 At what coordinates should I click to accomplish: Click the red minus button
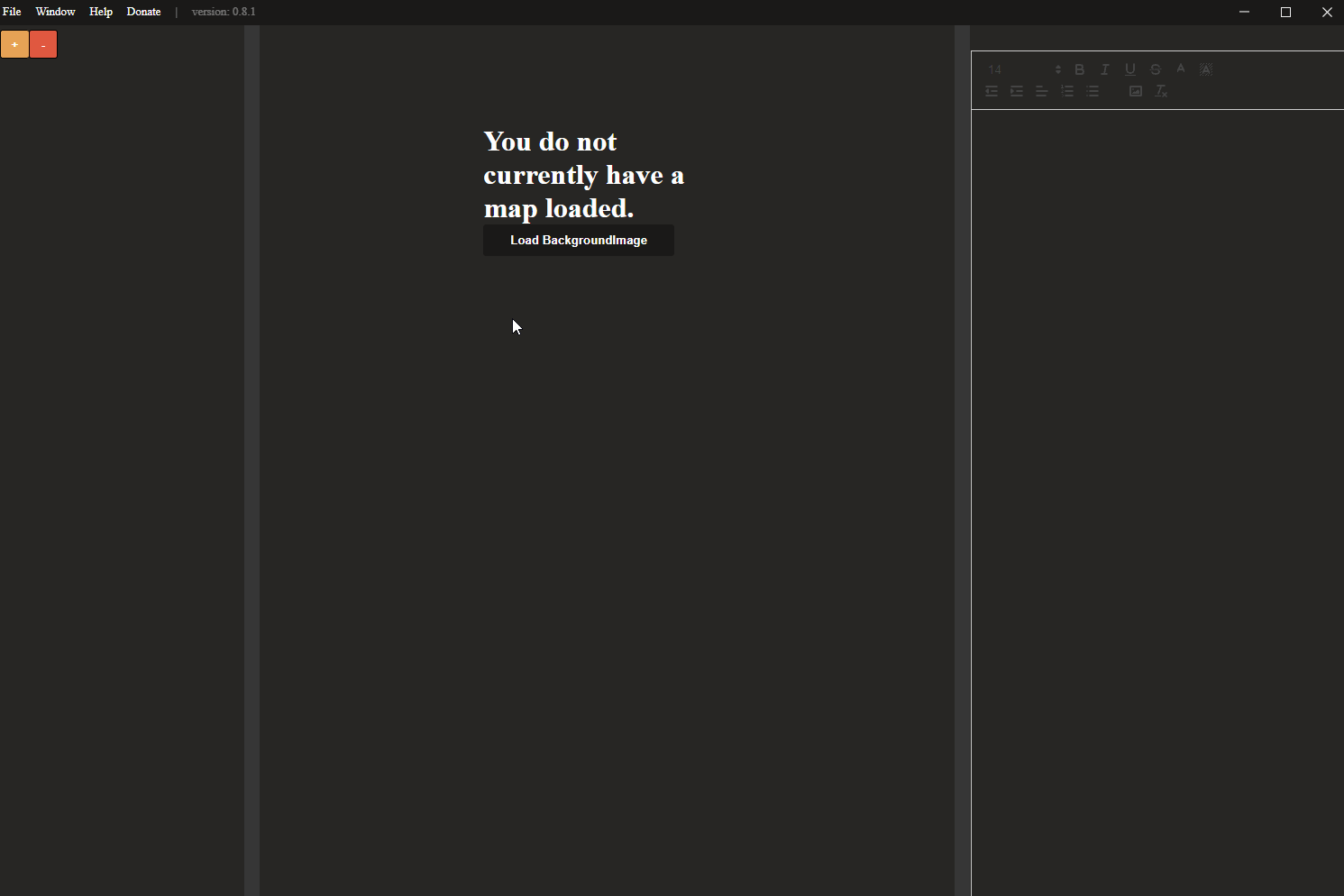click(x=43, y=44)
